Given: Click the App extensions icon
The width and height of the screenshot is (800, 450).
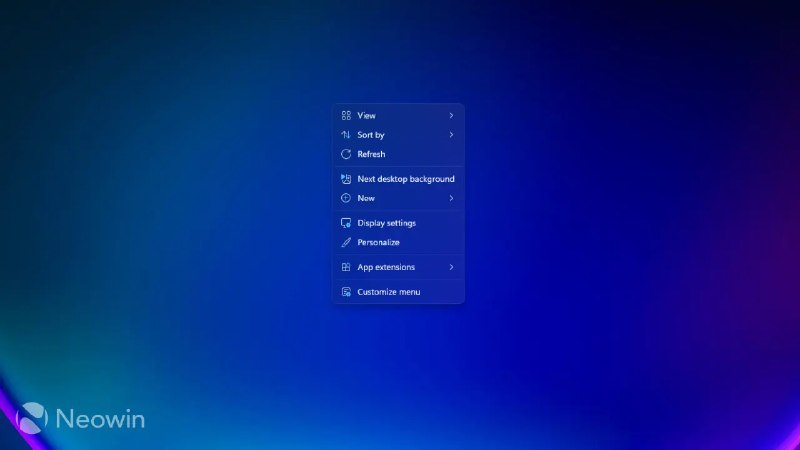Looking at the screenshot, I should (346, 267).
